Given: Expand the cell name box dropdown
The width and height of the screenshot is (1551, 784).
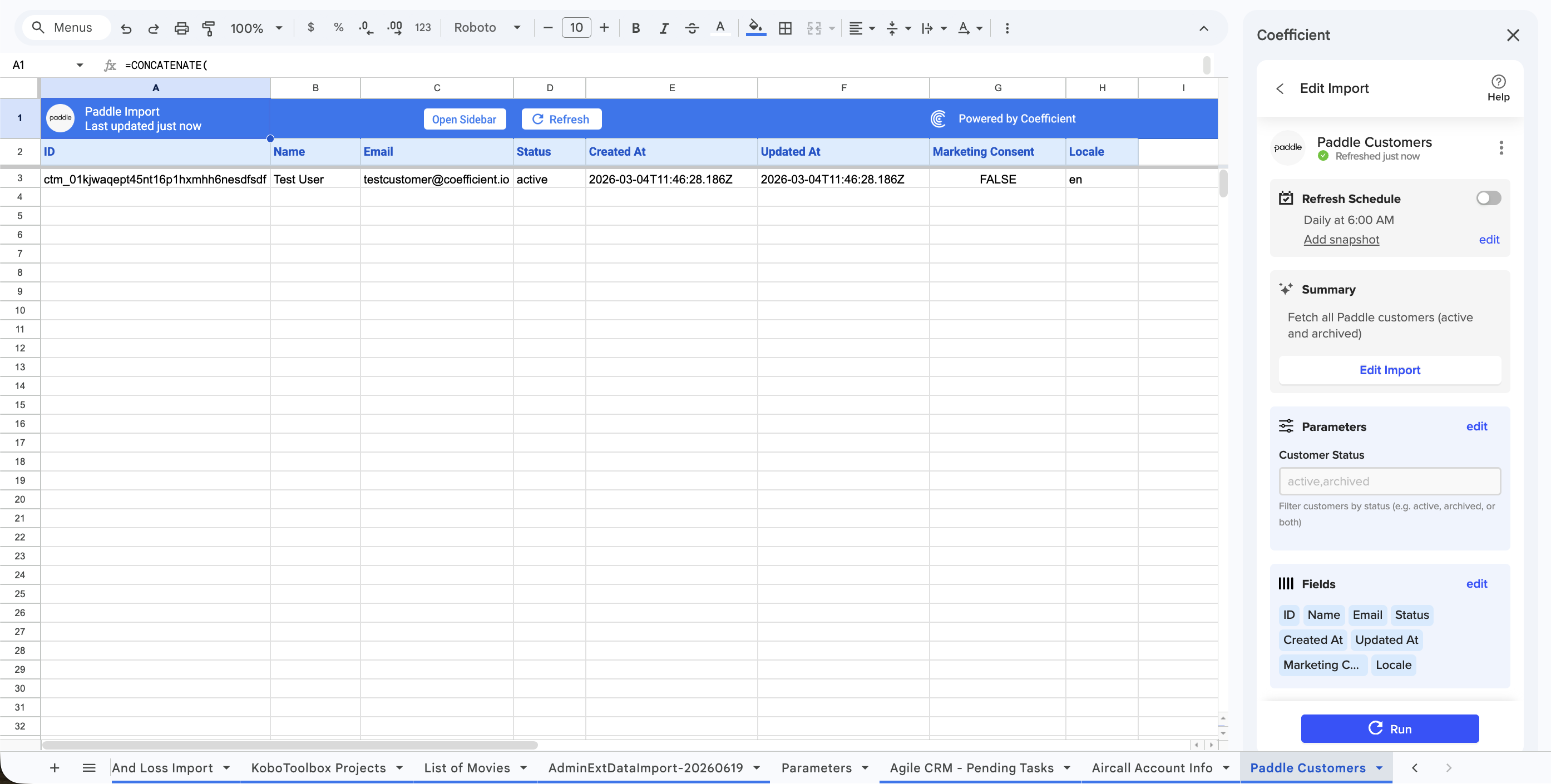Looking at the screenshot, I should (x=80, y=65).
